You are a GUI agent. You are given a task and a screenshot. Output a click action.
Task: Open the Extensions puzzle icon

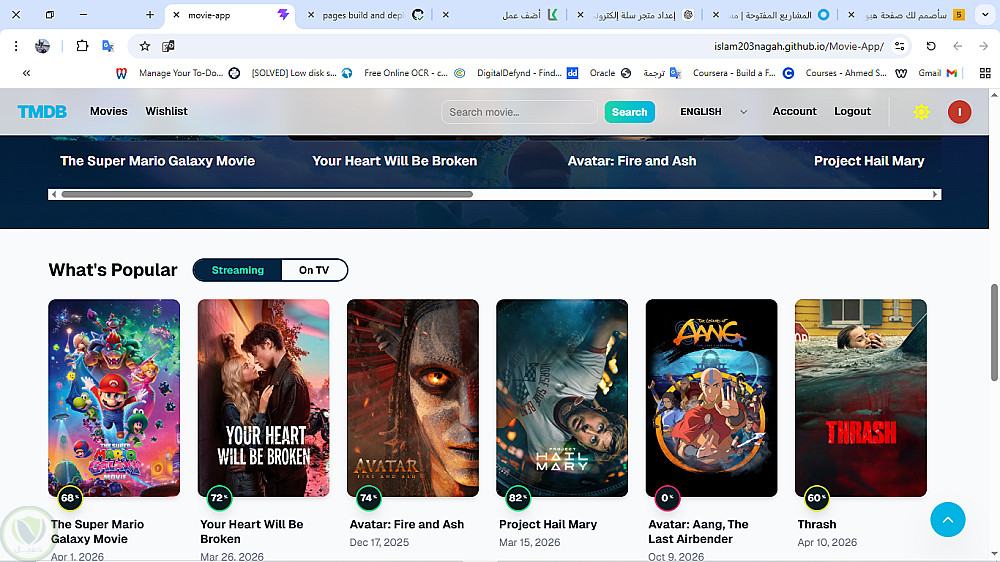pyautogui.click(x=82, y=46)
